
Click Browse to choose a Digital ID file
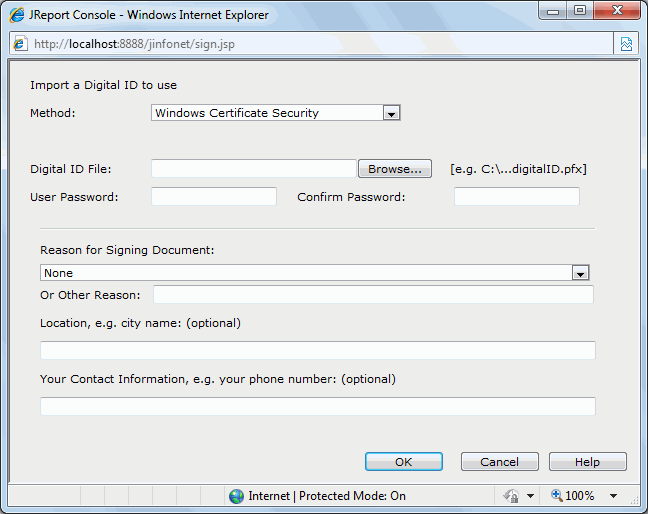click(395, 169)
